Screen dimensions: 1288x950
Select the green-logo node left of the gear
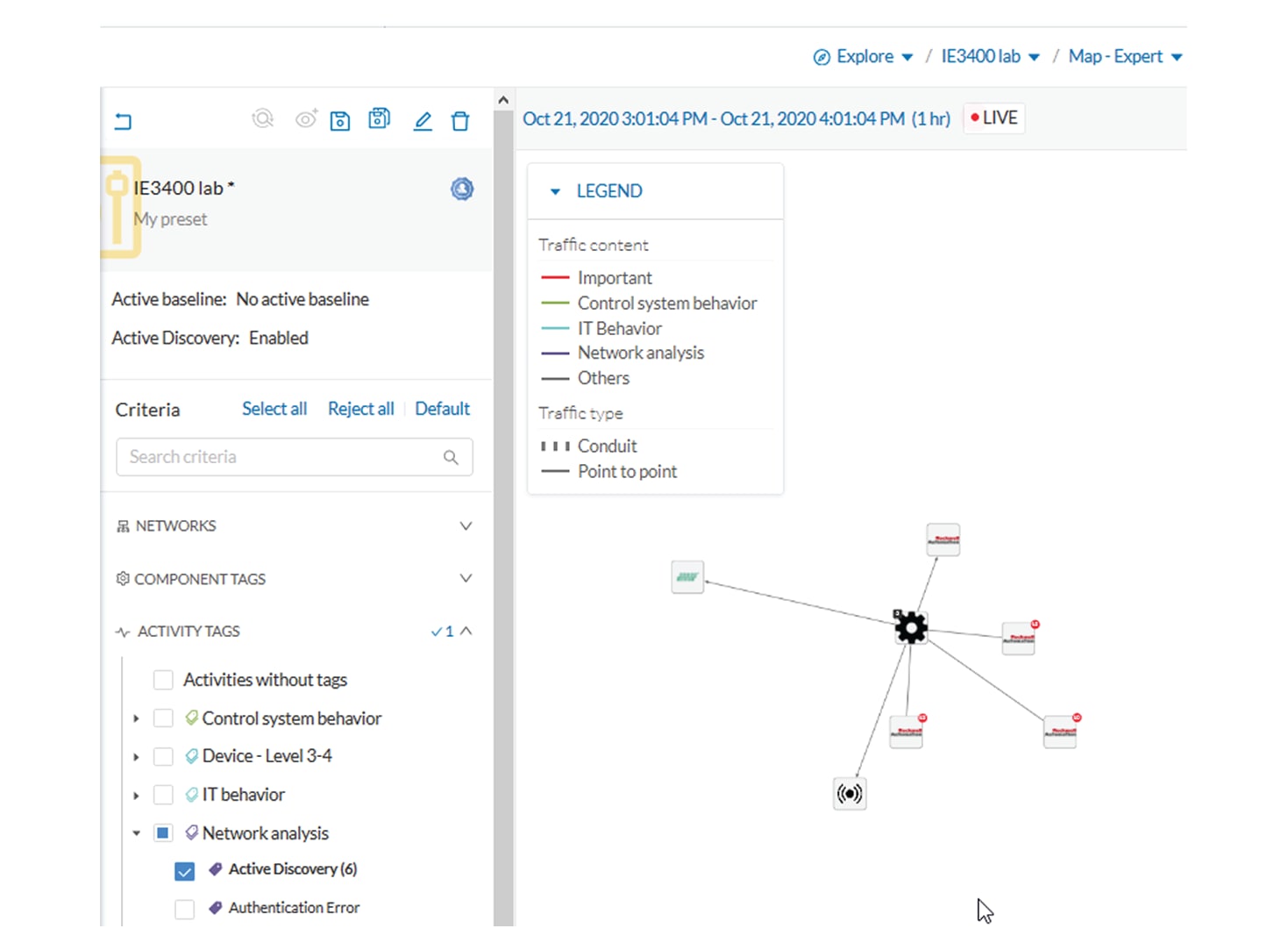point(687,577)
